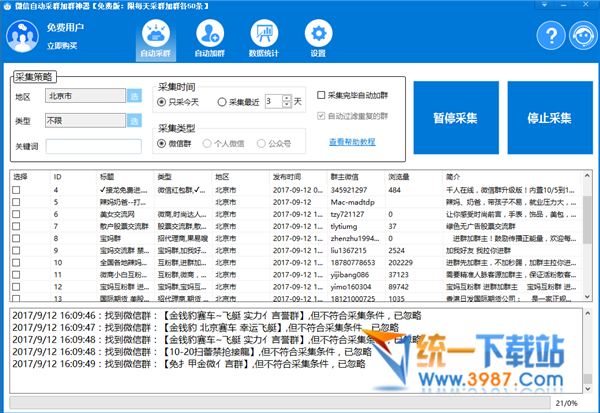
Task: Click title 美女交流网 in row 6
Action: [x=117, y=214]
